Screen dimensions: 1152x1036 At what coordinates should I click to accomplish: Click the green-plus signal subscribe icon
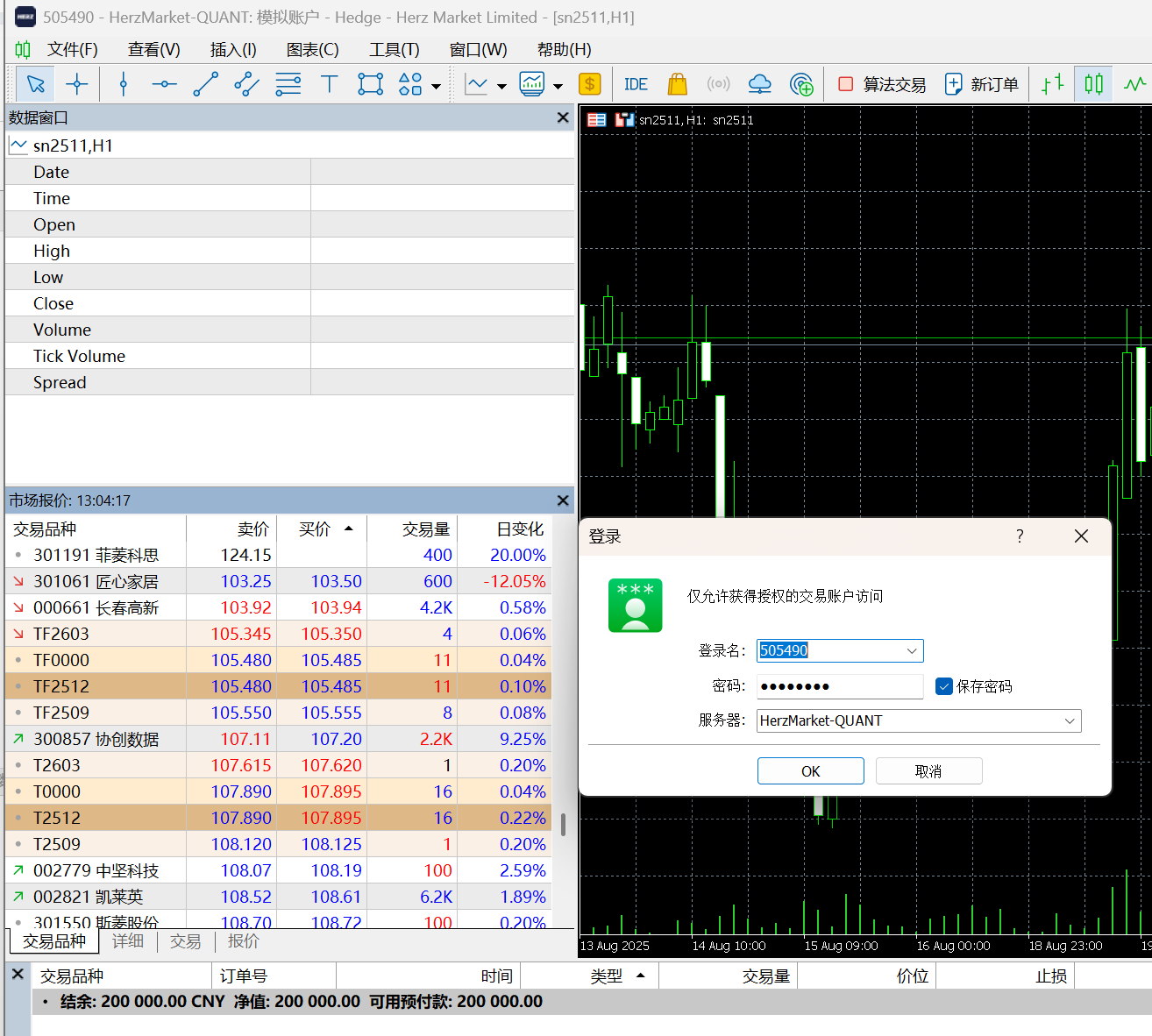point(801,84)
